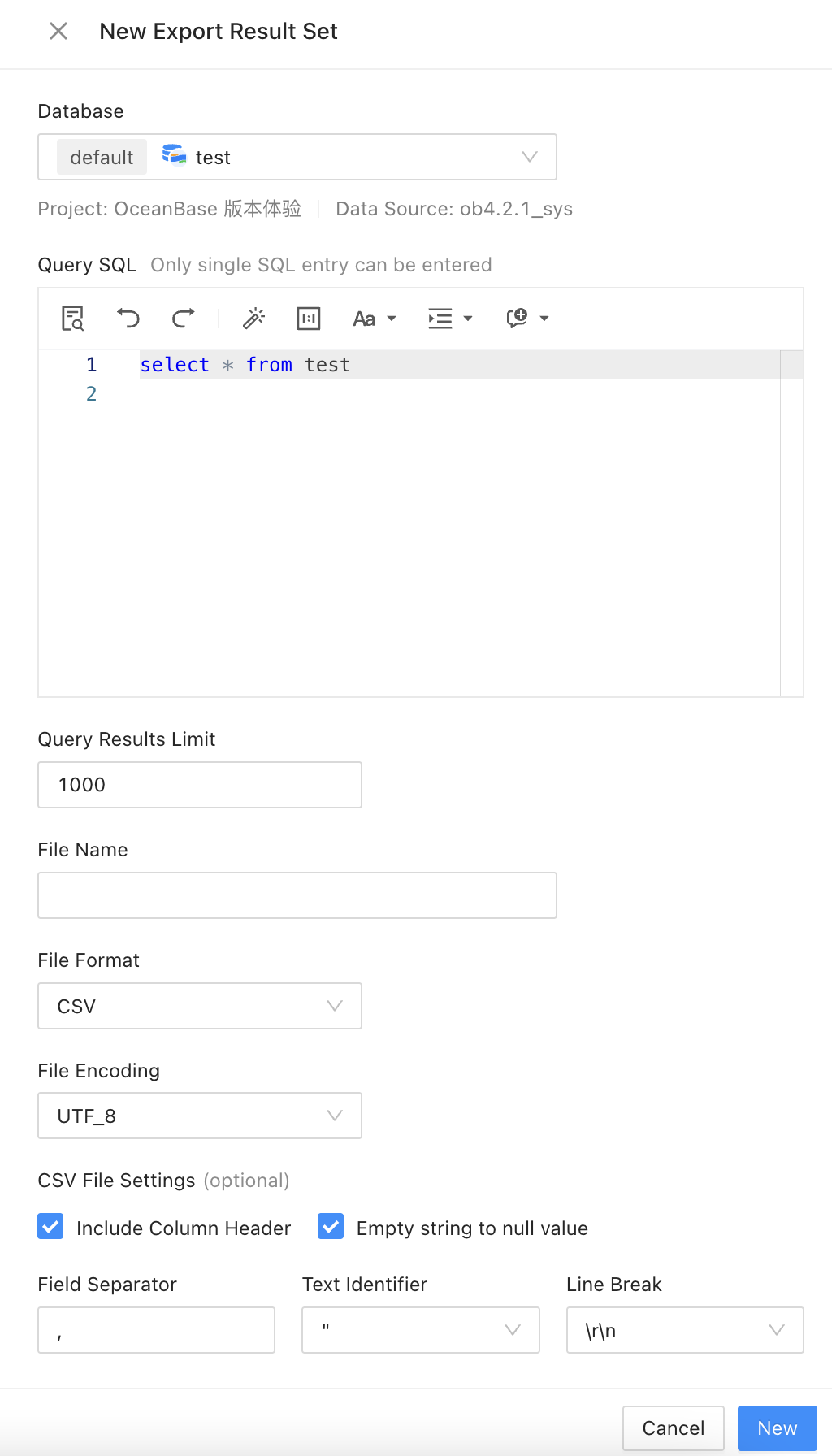Open the Text Identifier dropdown

point(421,1330)
